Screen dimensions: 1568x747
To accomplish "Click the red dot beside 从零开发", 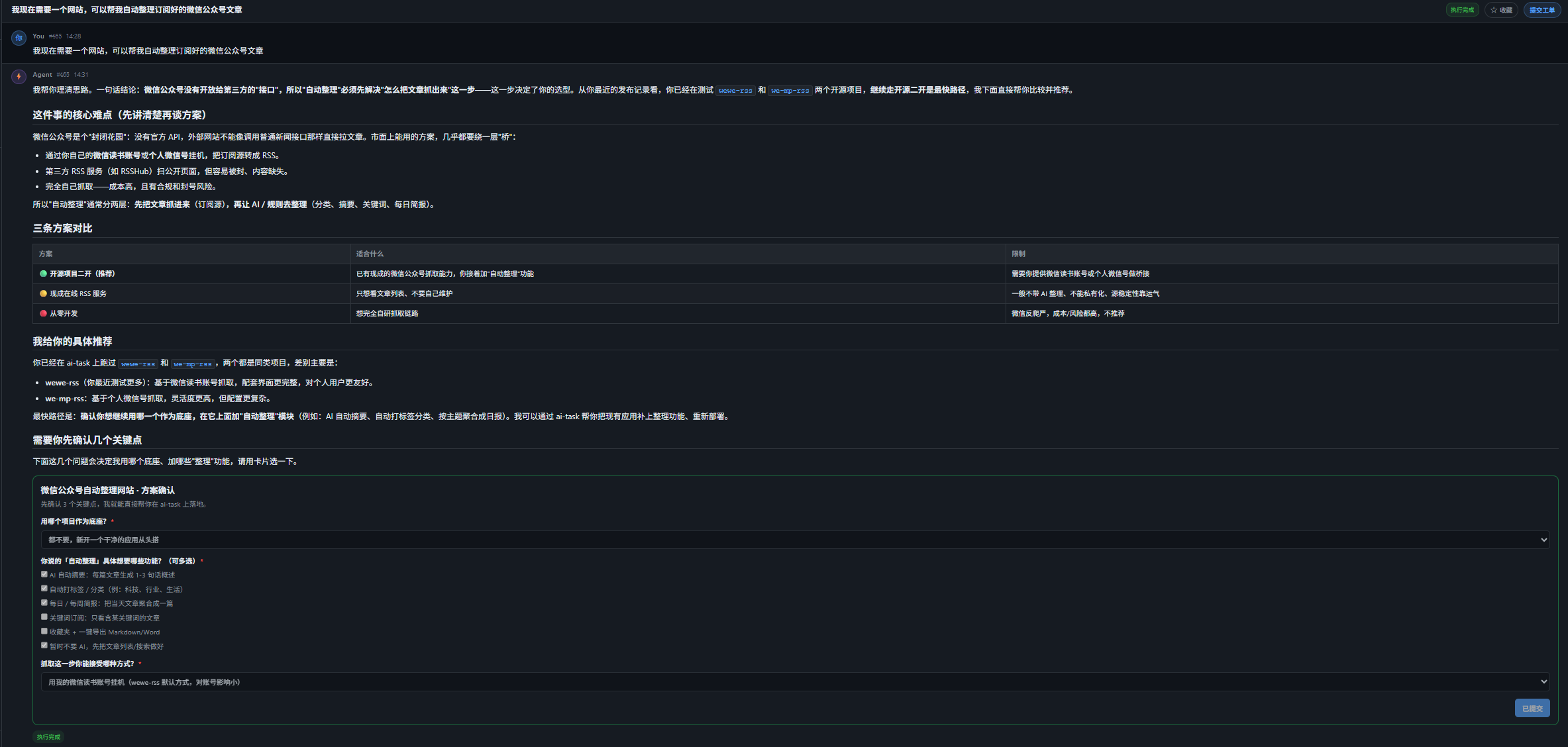I will (x=43, y=313).
